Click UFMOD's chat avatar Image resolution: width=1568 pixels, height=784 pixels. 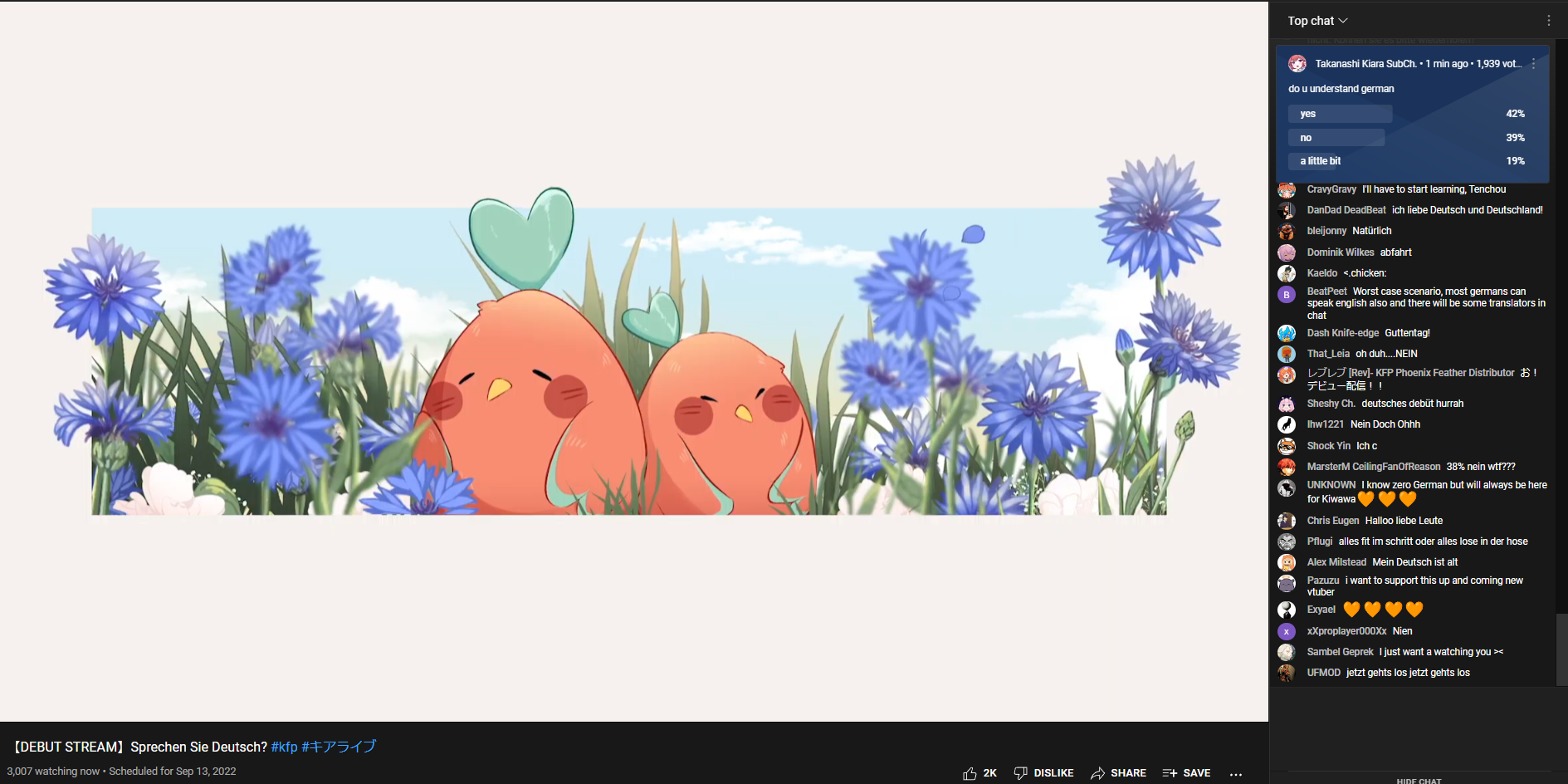coord(1287,674)
